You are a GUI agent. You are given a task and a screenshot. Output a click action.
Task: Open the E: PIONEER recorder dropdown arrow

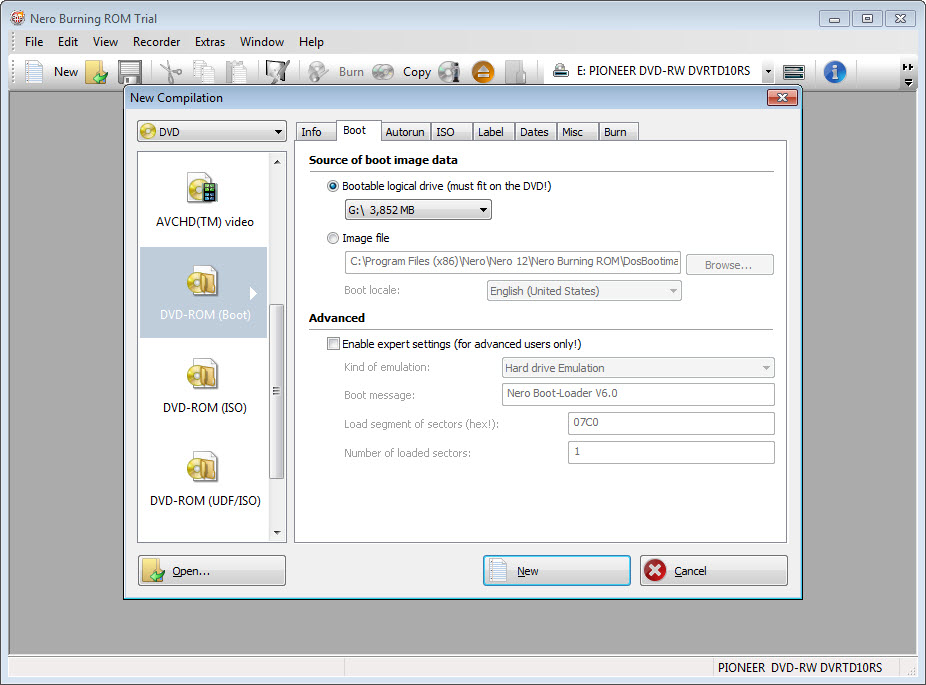768,71
